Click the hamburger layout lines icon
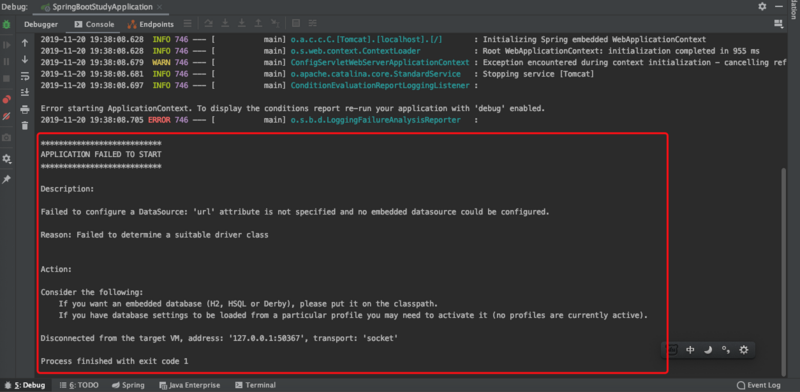Image resolution: width=800 pixels, height=392 pixels. tap(188, 23)
